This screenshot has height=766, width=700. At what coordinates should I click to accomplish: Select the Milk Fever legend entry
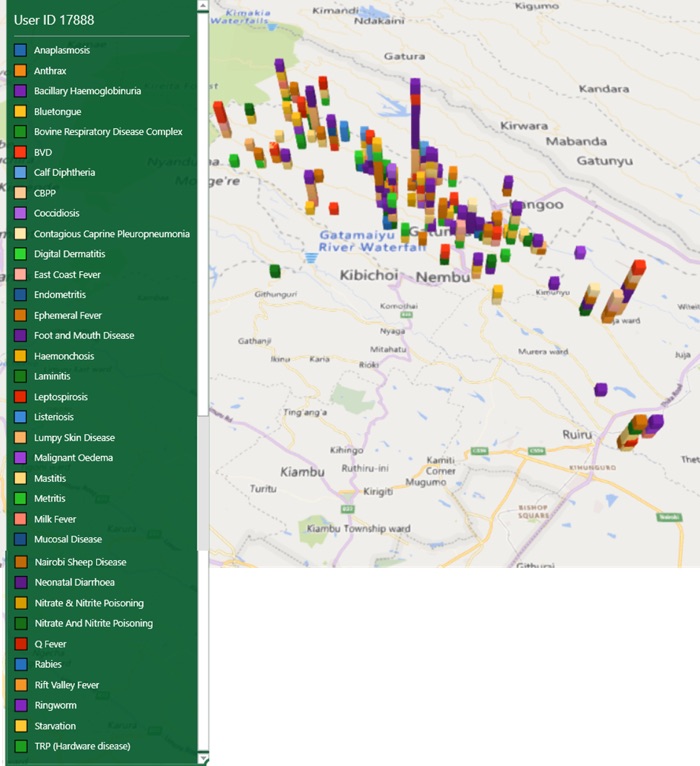point(45,519)
